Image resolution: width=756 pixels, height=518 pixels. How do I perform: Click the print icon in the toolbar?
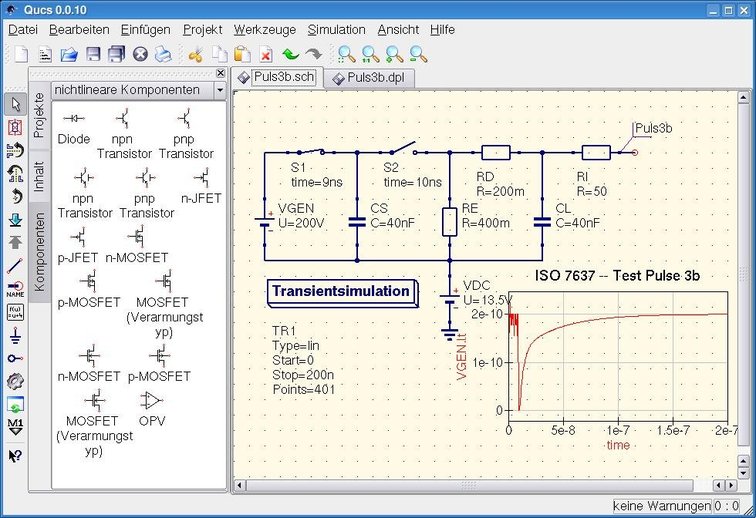[163, 55]
